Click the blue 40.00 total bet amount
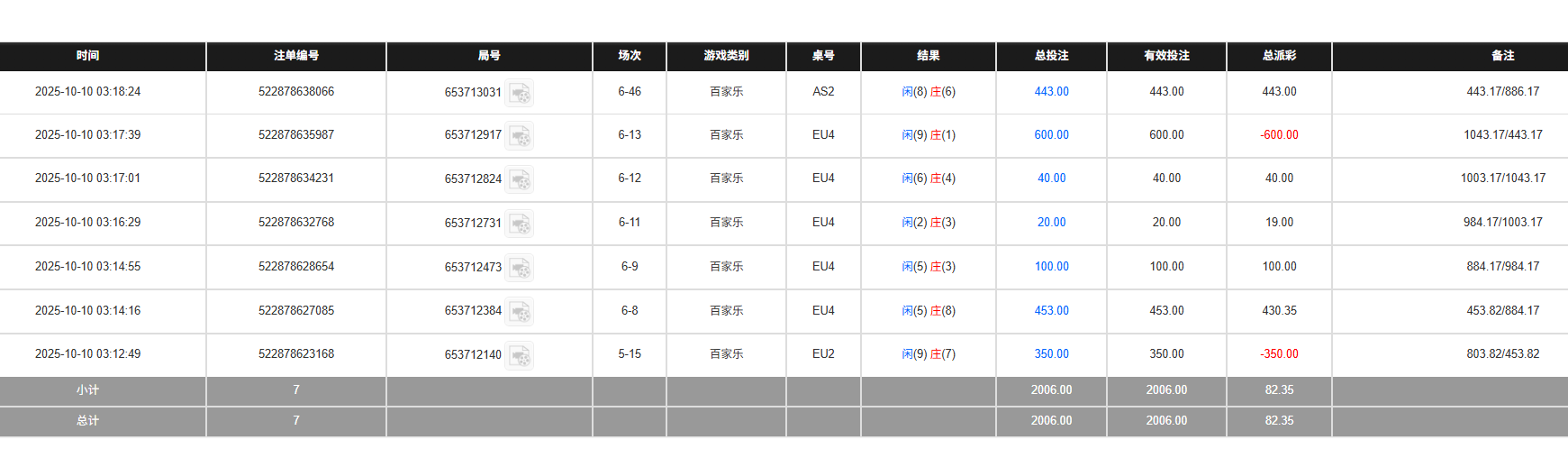 (x=1051, y=179)
